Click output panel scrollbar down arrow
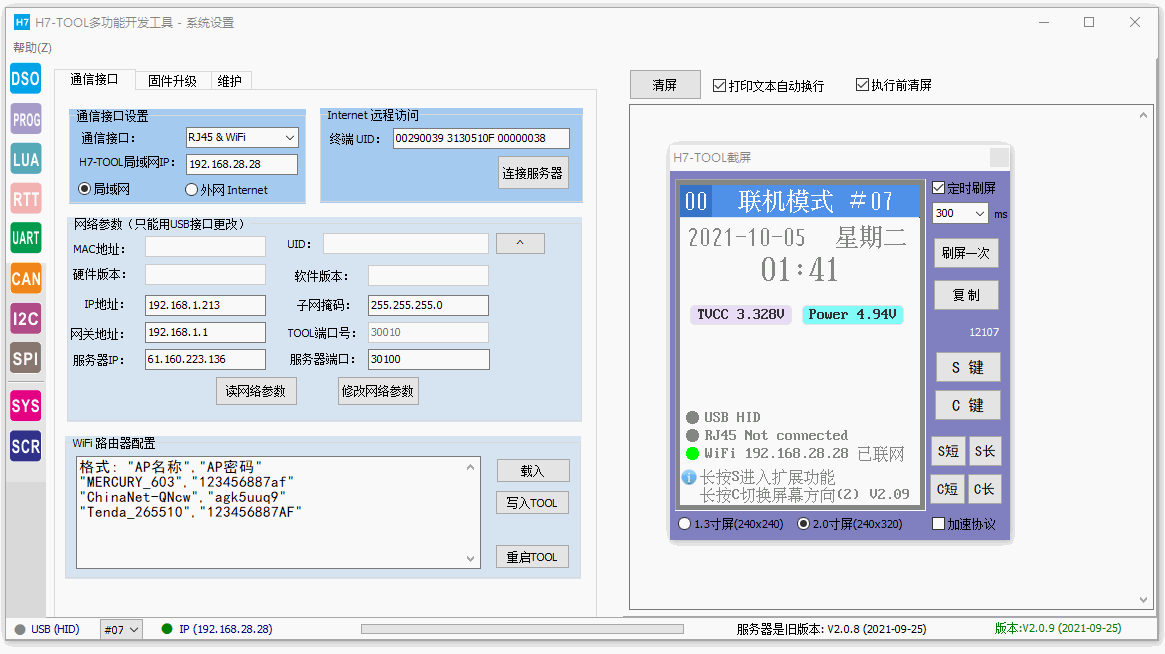 [1143, 600]
